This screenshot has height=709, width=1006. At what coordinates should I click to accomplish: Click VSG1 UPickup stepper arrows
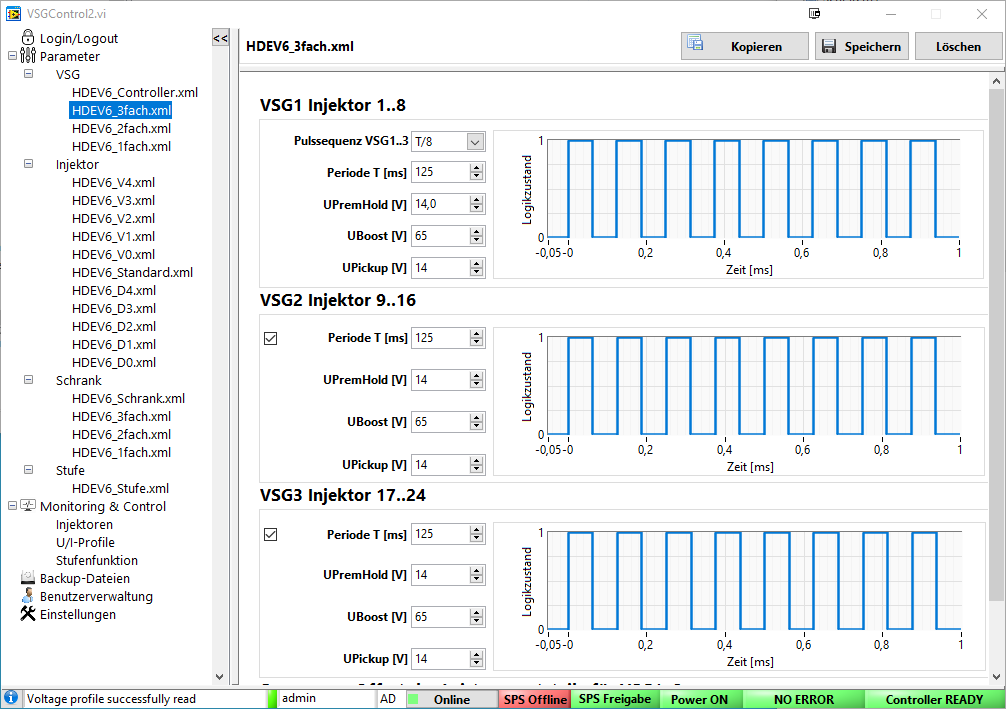(x=476, y=268)
